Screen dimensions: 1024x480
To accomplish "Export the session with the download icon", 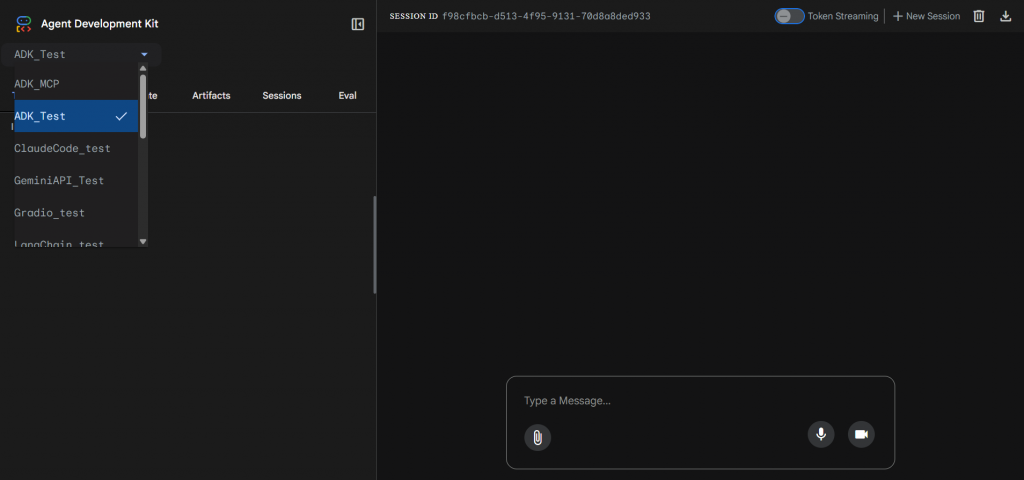I will pos(1006,16).
